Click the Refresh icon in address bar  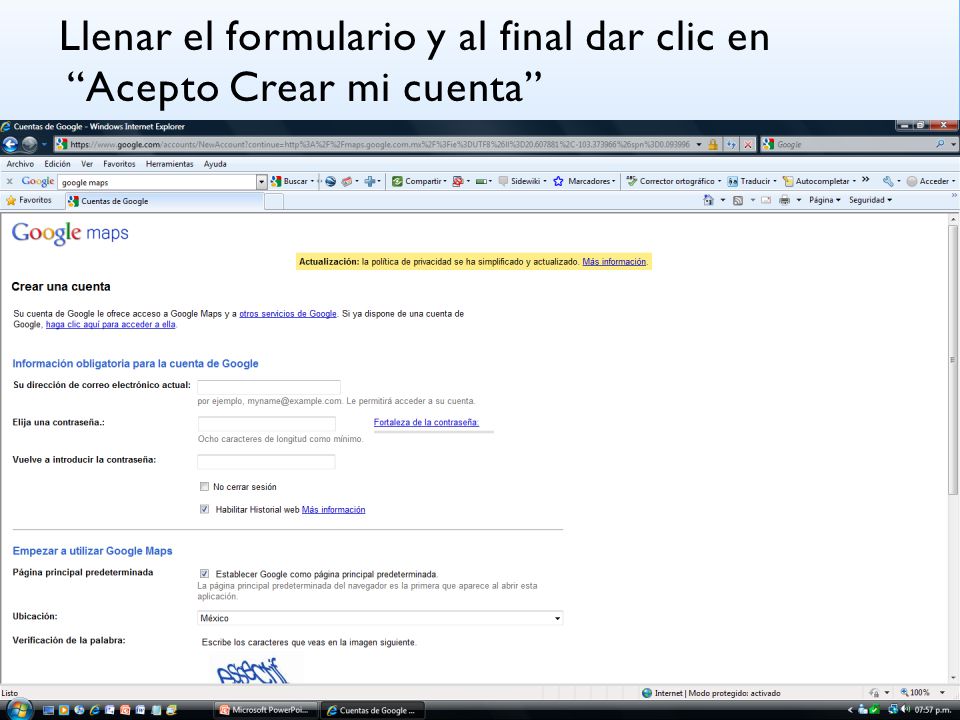731,144
